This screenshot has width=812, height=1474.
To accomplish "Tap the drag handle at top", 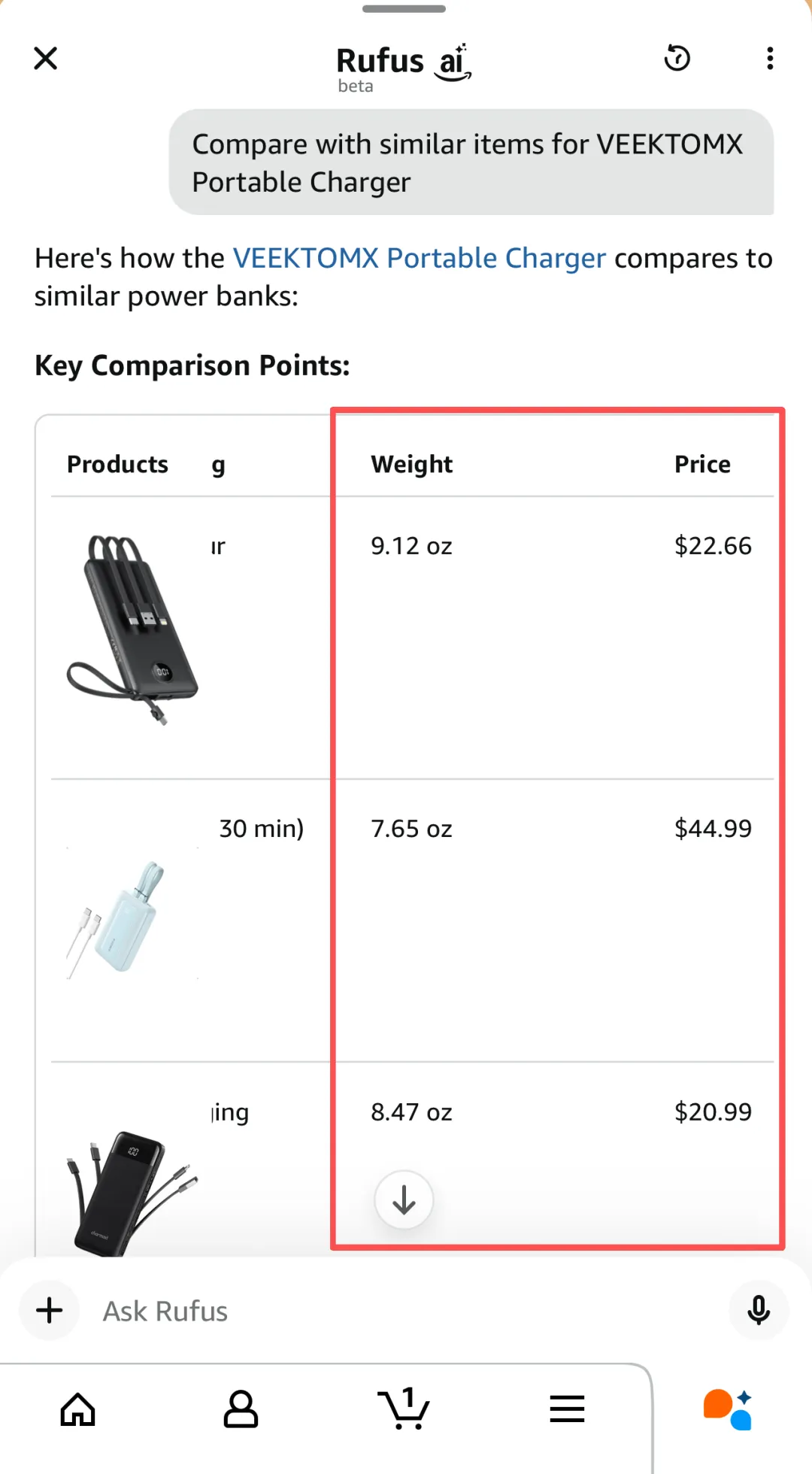I will tap(404, 9).
